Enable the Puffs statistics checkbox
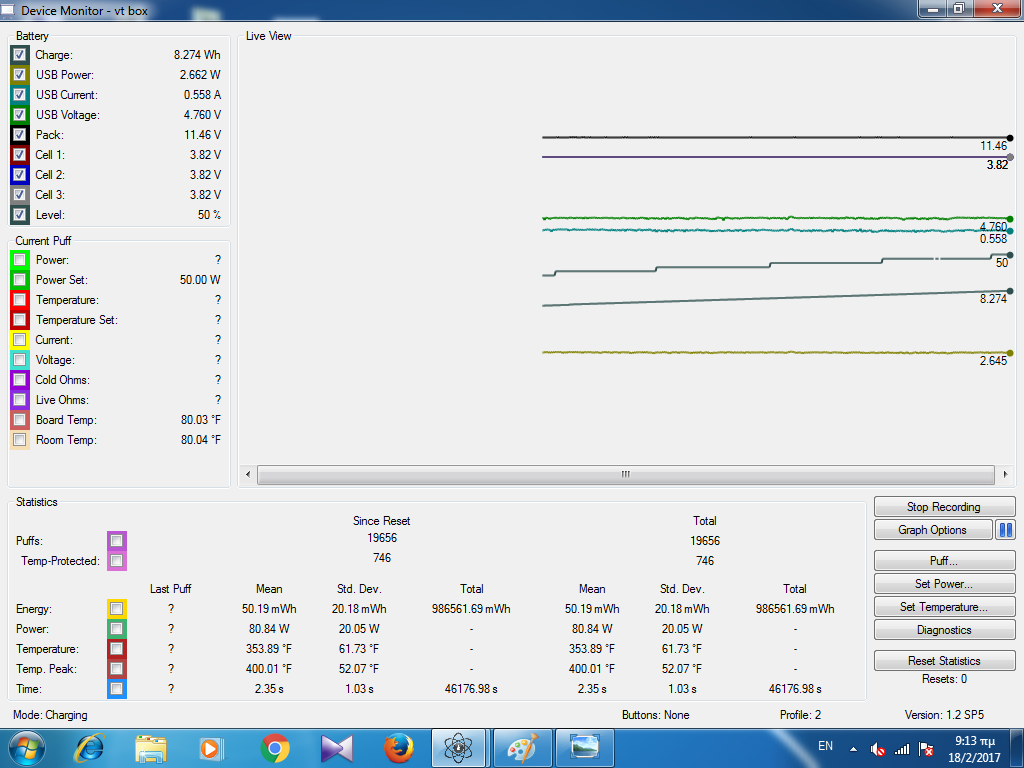This screenshot has width=1024, height=768. coord(117,541)
